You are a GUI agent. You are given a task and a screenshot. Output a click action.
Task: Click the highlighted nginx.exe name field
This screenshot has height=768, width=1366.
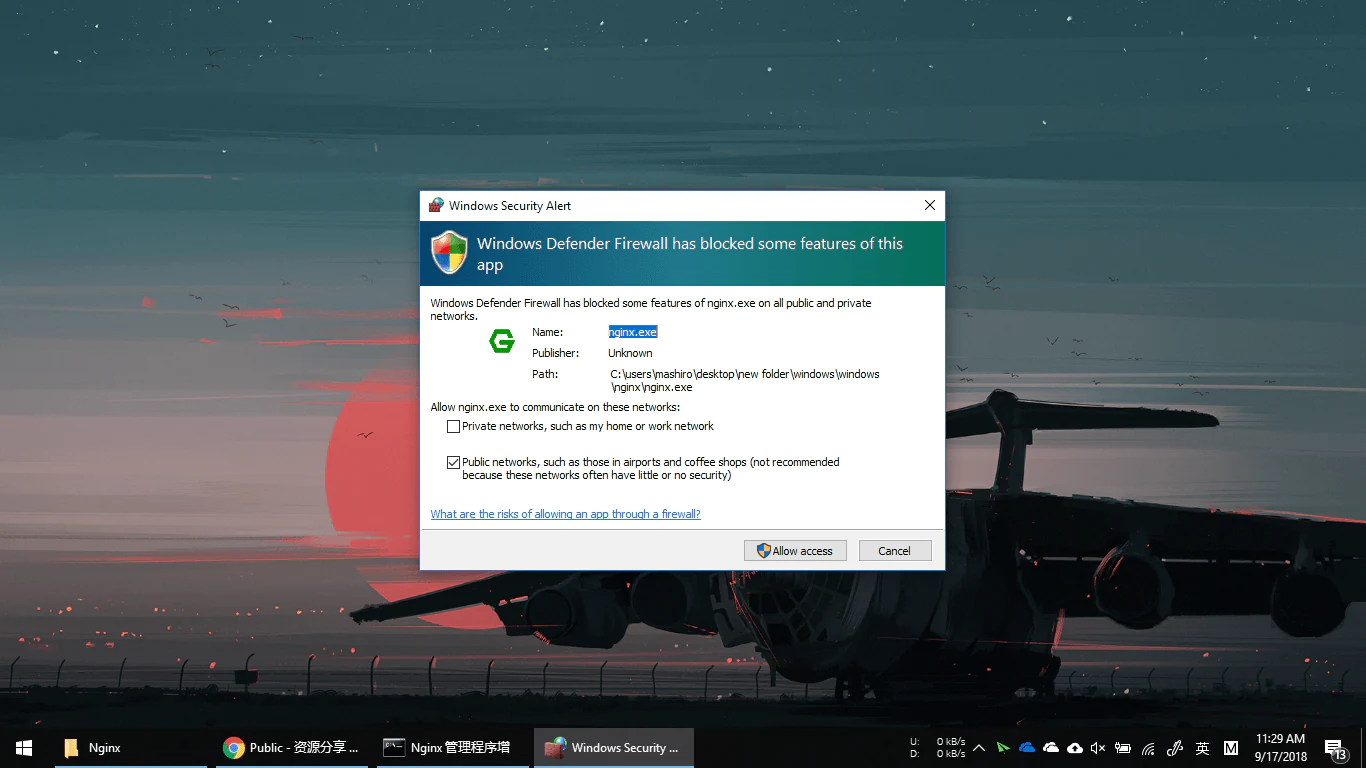[x=632, y=332]
